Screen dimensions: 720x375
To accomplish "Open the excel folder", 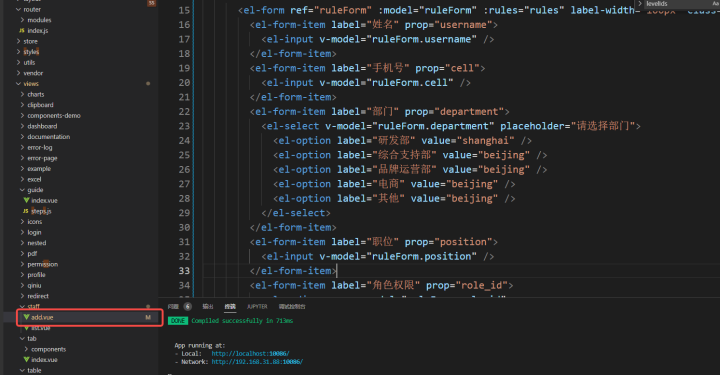I will pos(34,179).
